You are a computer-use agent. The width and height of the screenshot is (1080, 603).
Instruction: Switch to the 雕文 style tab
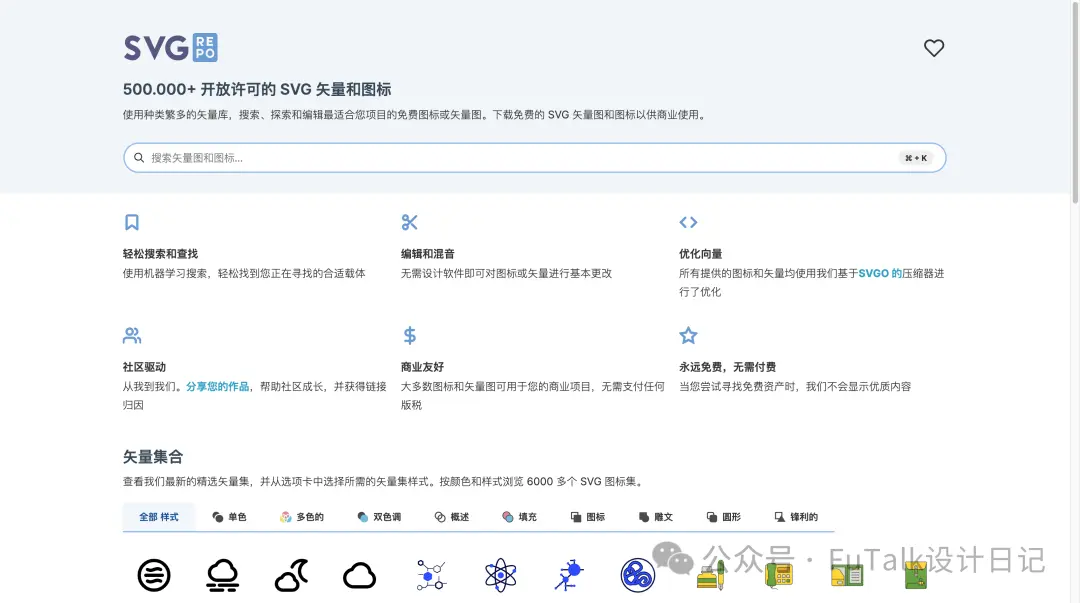pyautogui.click(x=655, y=517)
